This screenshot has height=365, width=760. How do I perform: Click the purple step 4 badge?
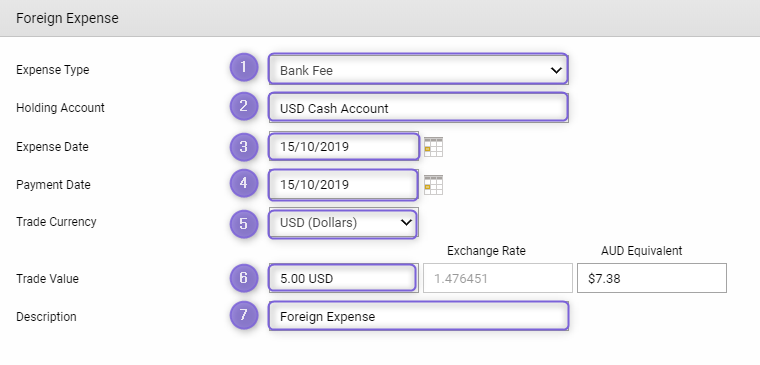tap(243, 183)
